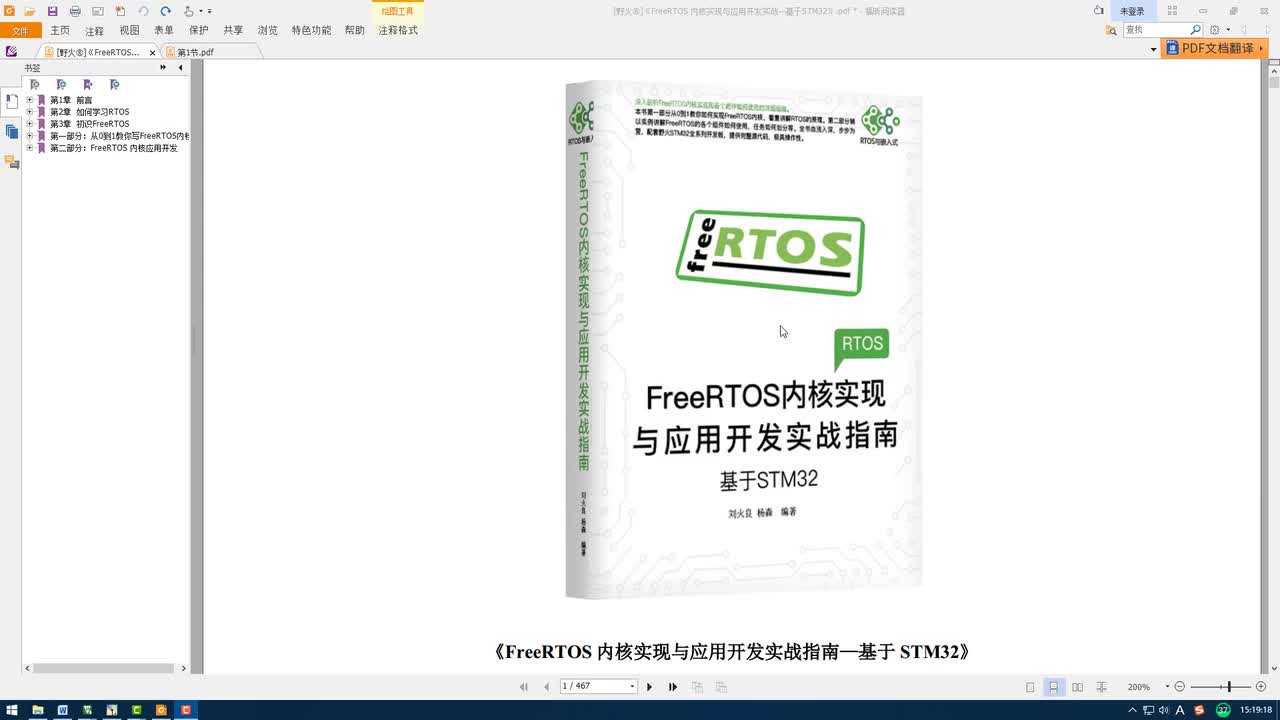Expand the 第1章 前言 bookmark
This screenshot has height=720, width=1280.
click(29, 100)
